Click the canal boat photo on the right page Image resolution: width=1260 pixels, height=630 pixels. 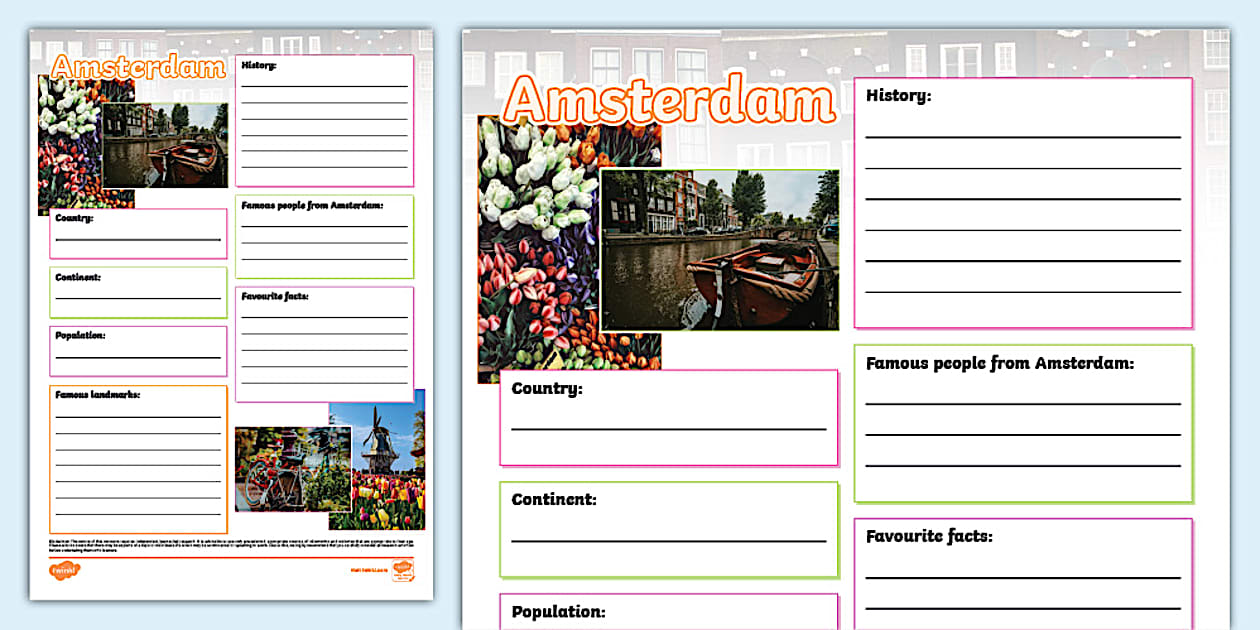(x=720, y=250)
